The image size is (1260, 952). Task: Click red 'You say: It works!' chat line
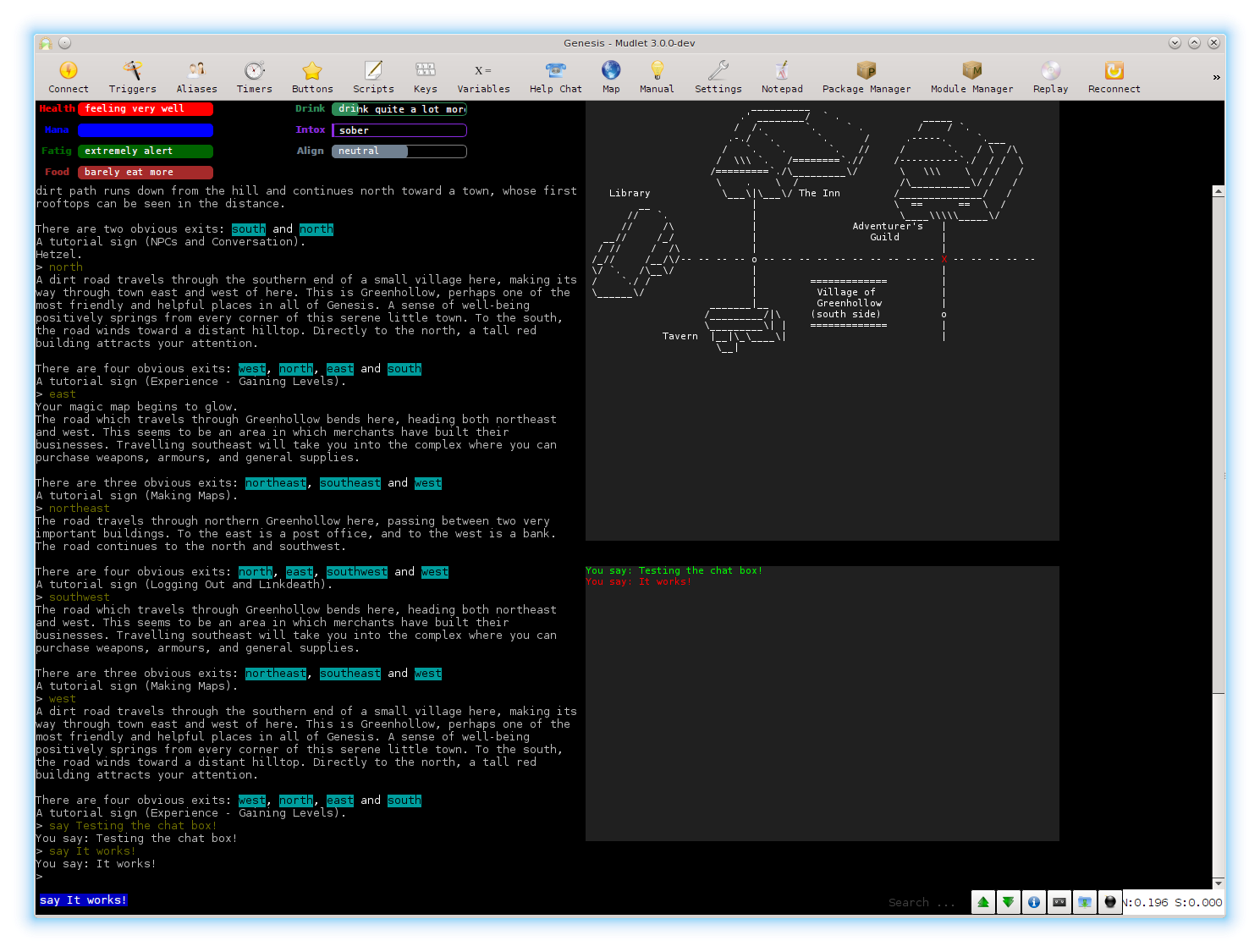[x=639, y=582]
